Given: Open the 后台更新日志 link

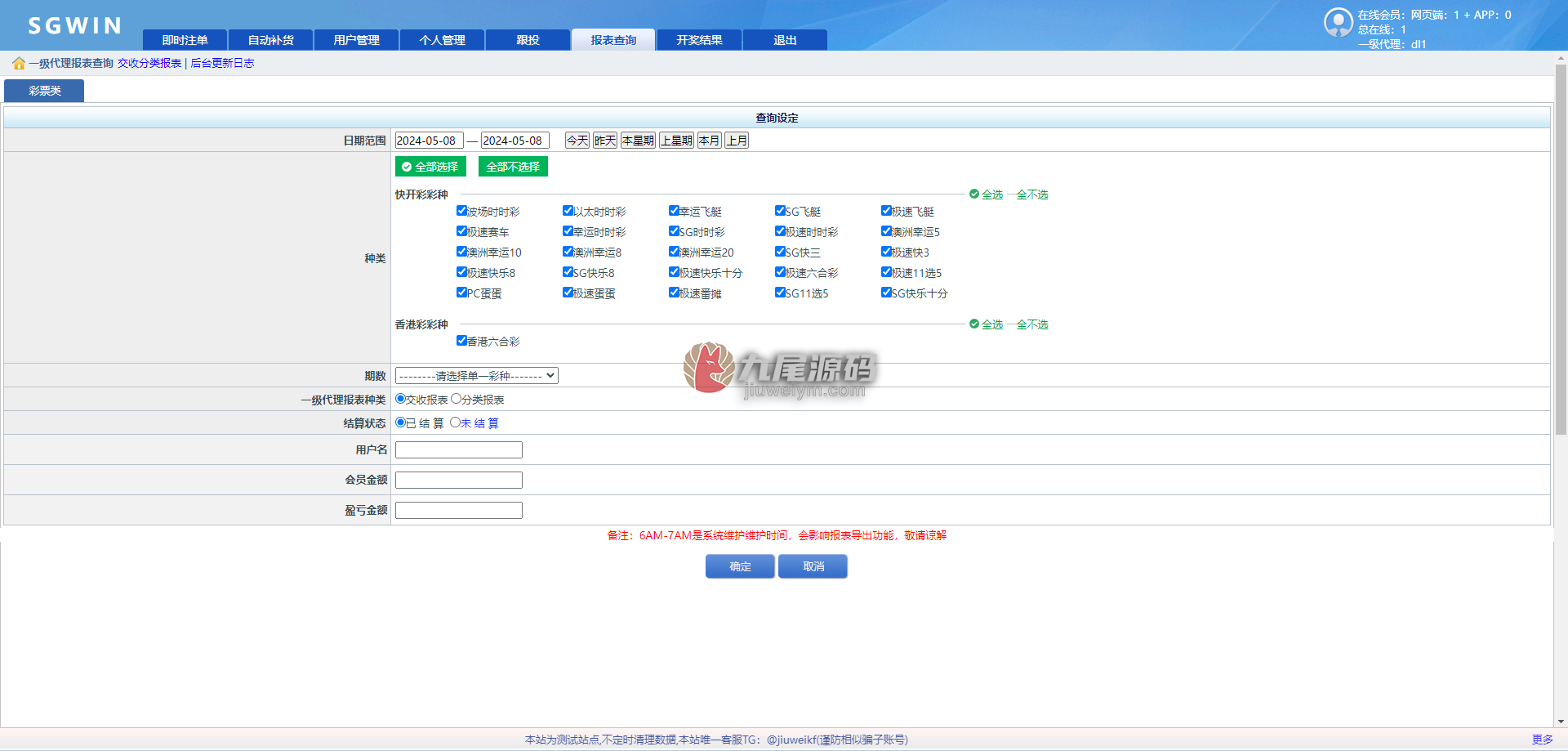Looking at the screenshot, I should [222, 63].
